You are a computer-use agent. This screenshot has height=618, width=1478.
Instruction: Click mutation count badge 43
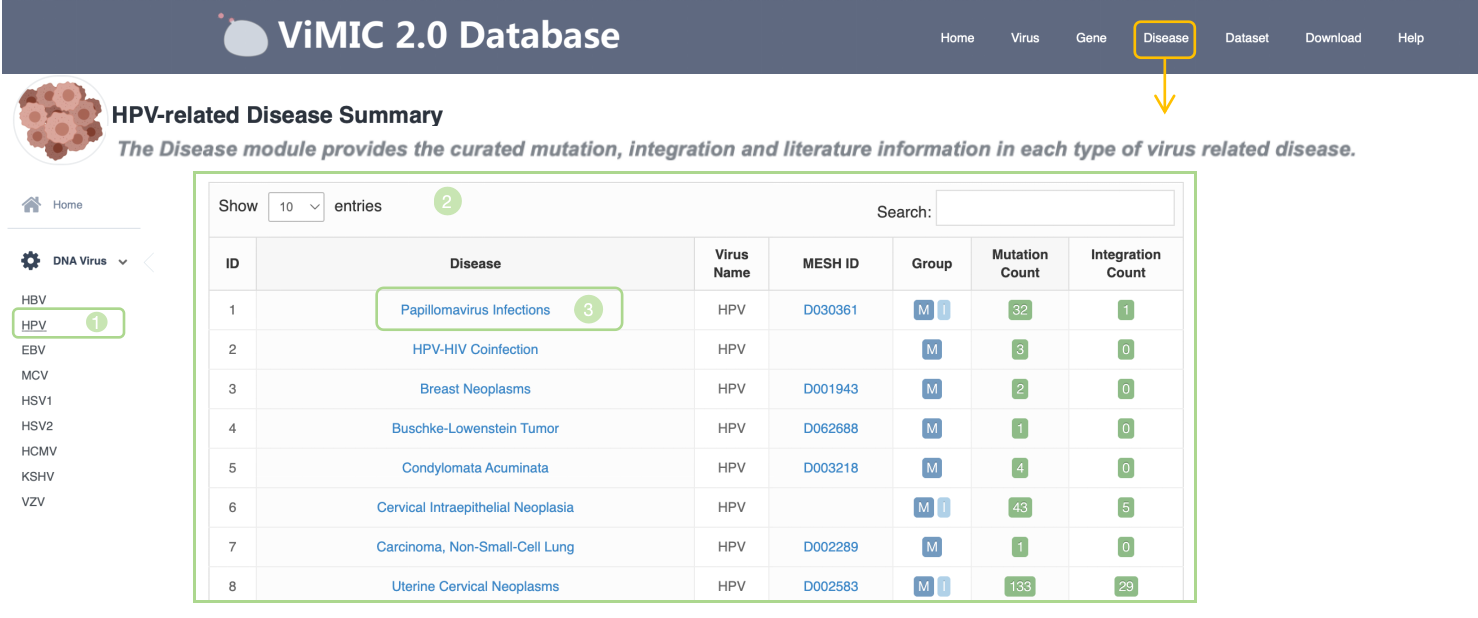pos(1020,508)
